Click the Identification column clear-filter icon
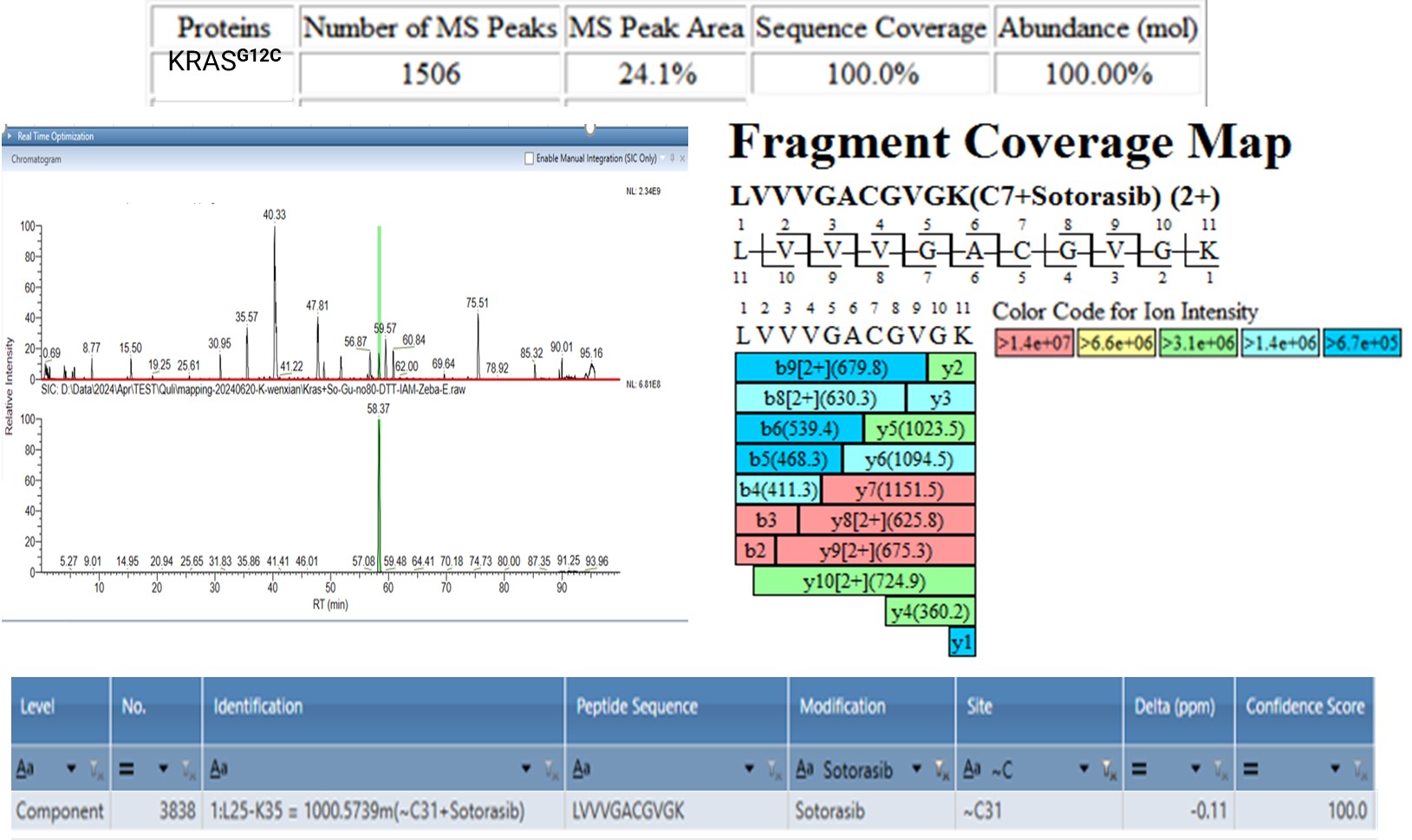Screen dimensions: 1412x840 pos(551,770)
